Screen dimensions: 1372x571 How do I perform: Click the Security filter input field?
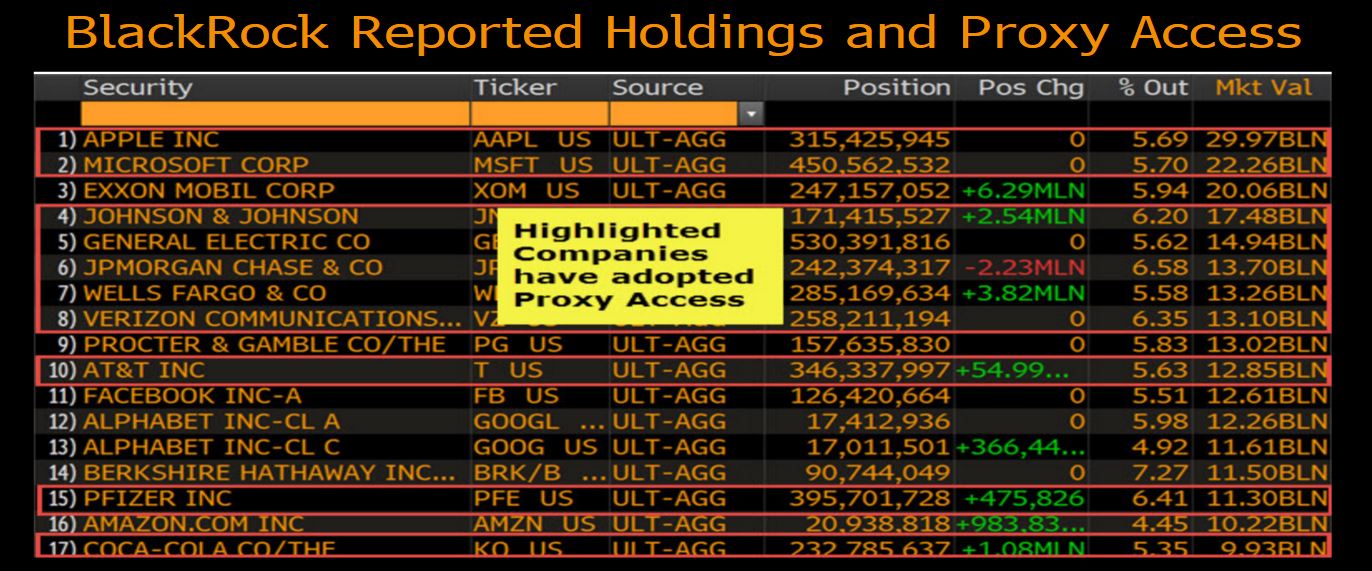(x=275, y=113)
